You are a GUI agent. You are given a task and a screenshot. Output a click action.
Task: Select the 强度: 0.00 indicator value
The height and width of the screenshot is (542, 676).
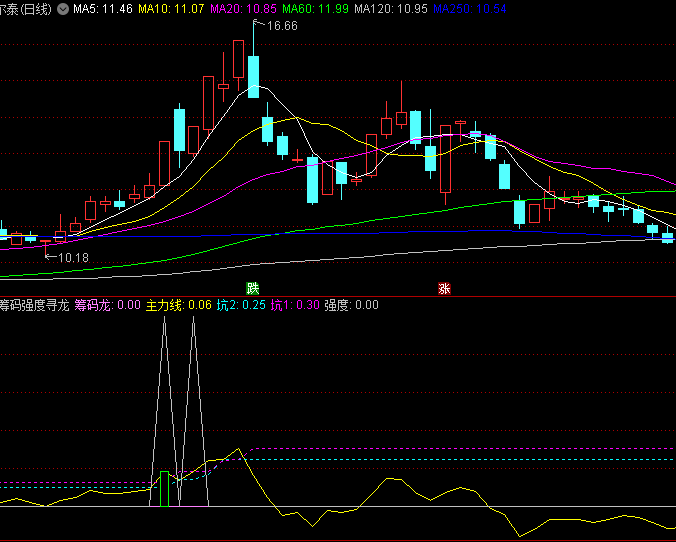(351, 305)
